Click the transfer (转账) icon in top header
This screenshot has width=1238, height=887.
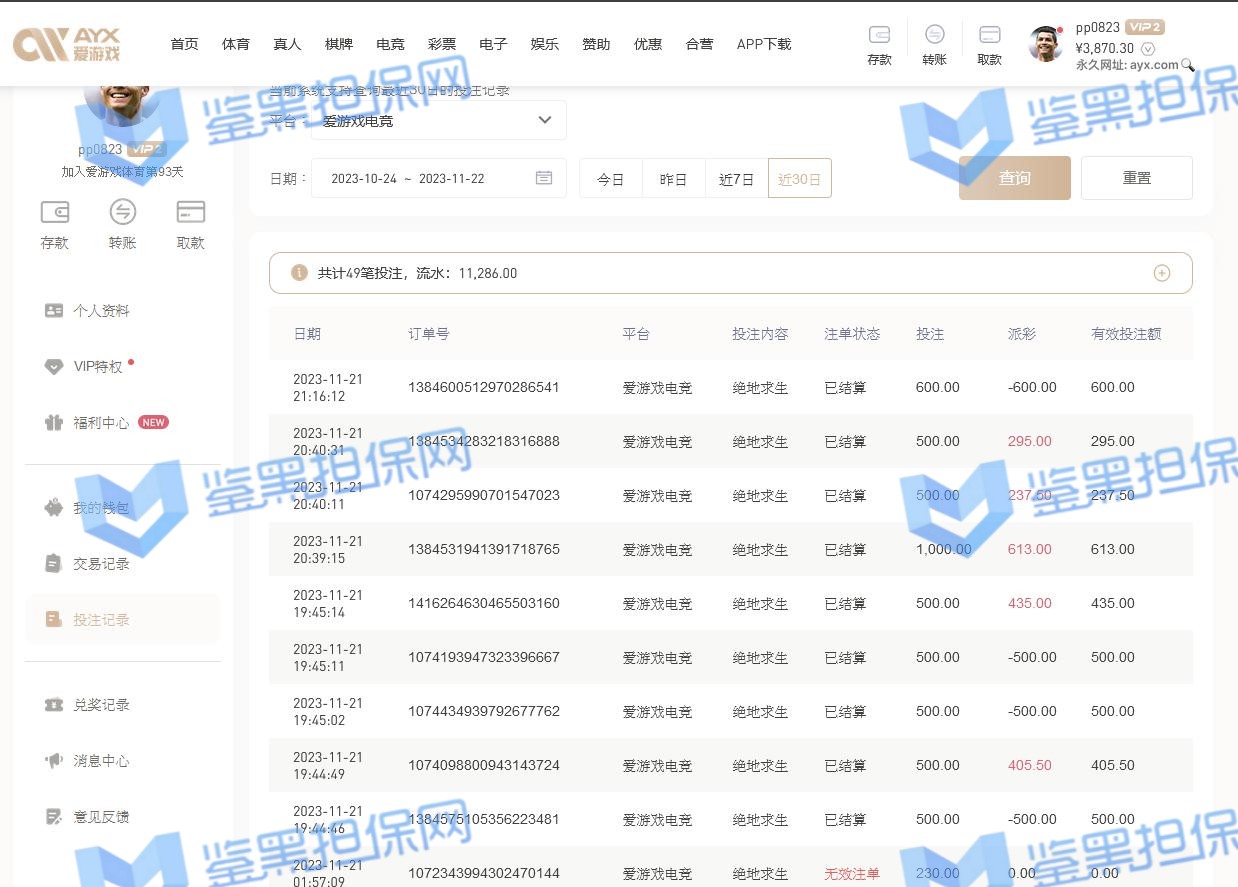click(x=934, y=35)
